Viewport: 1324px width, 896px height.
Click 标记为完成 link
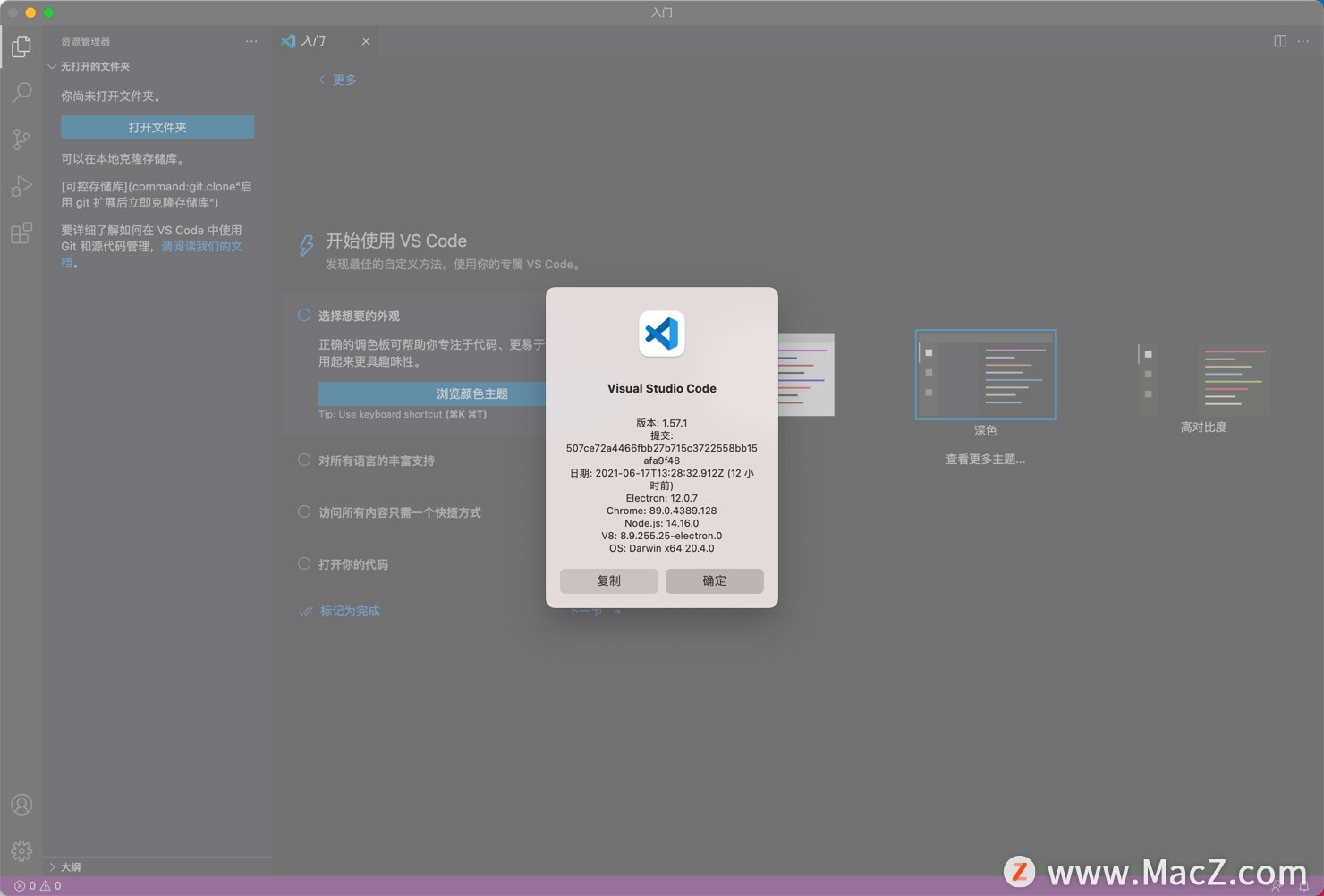340,611
